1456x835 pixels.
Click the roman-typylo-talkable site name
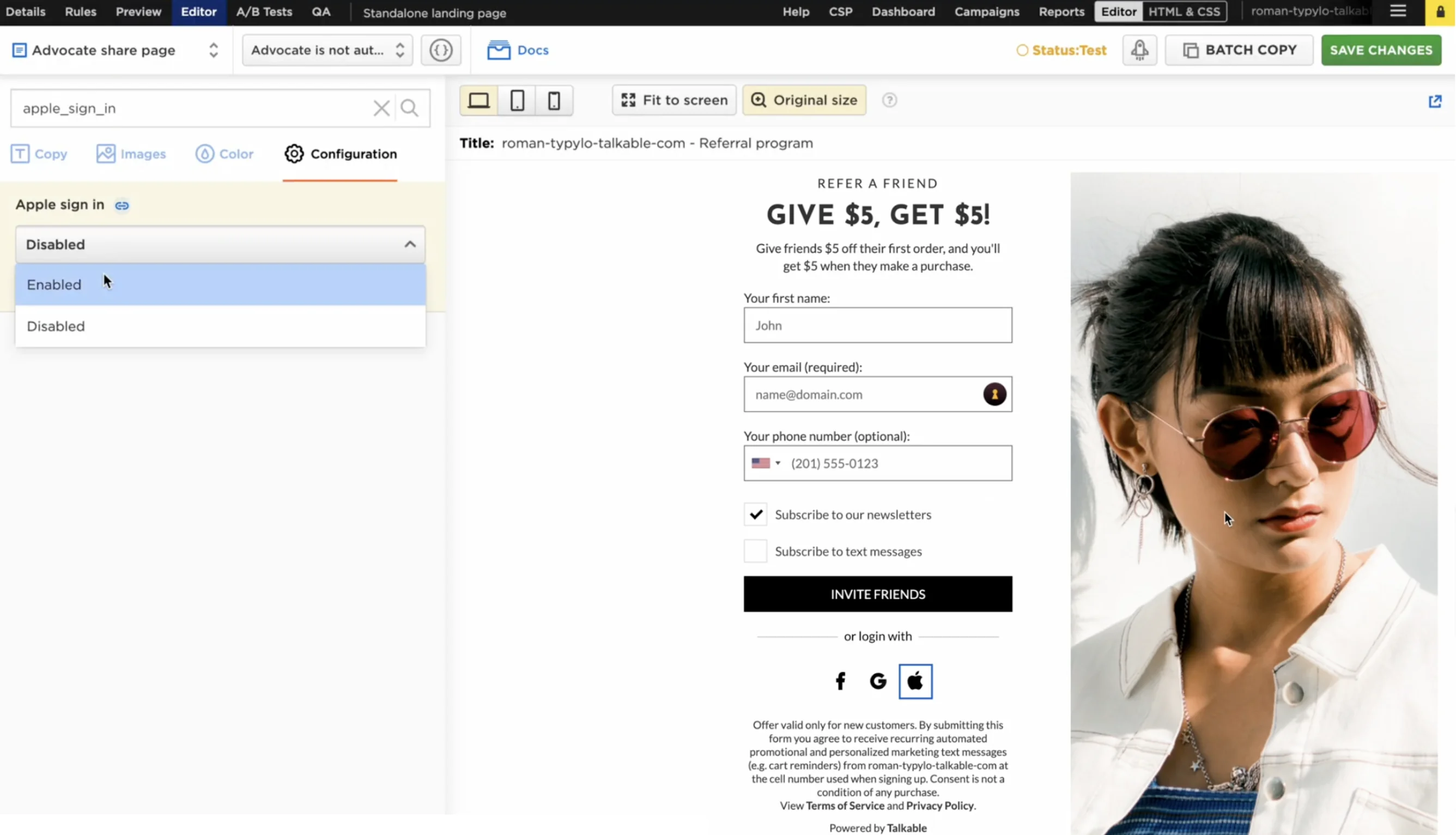(x=1310, y=11)
